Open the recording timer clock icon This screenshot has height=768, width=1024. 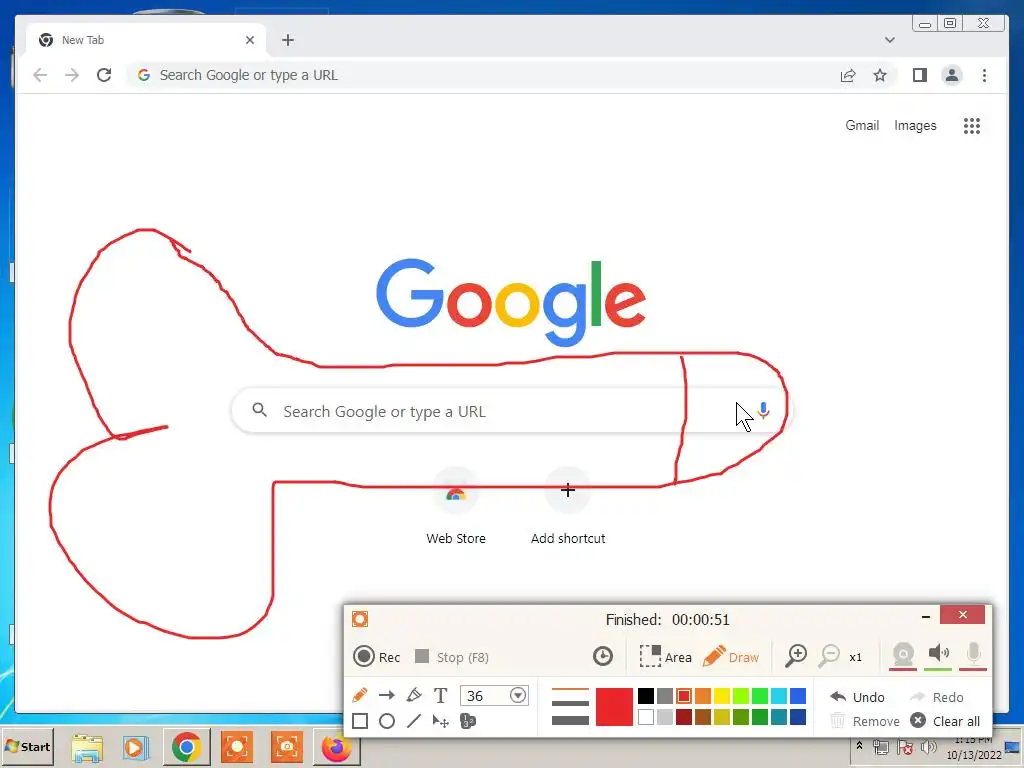pos(603,656)
